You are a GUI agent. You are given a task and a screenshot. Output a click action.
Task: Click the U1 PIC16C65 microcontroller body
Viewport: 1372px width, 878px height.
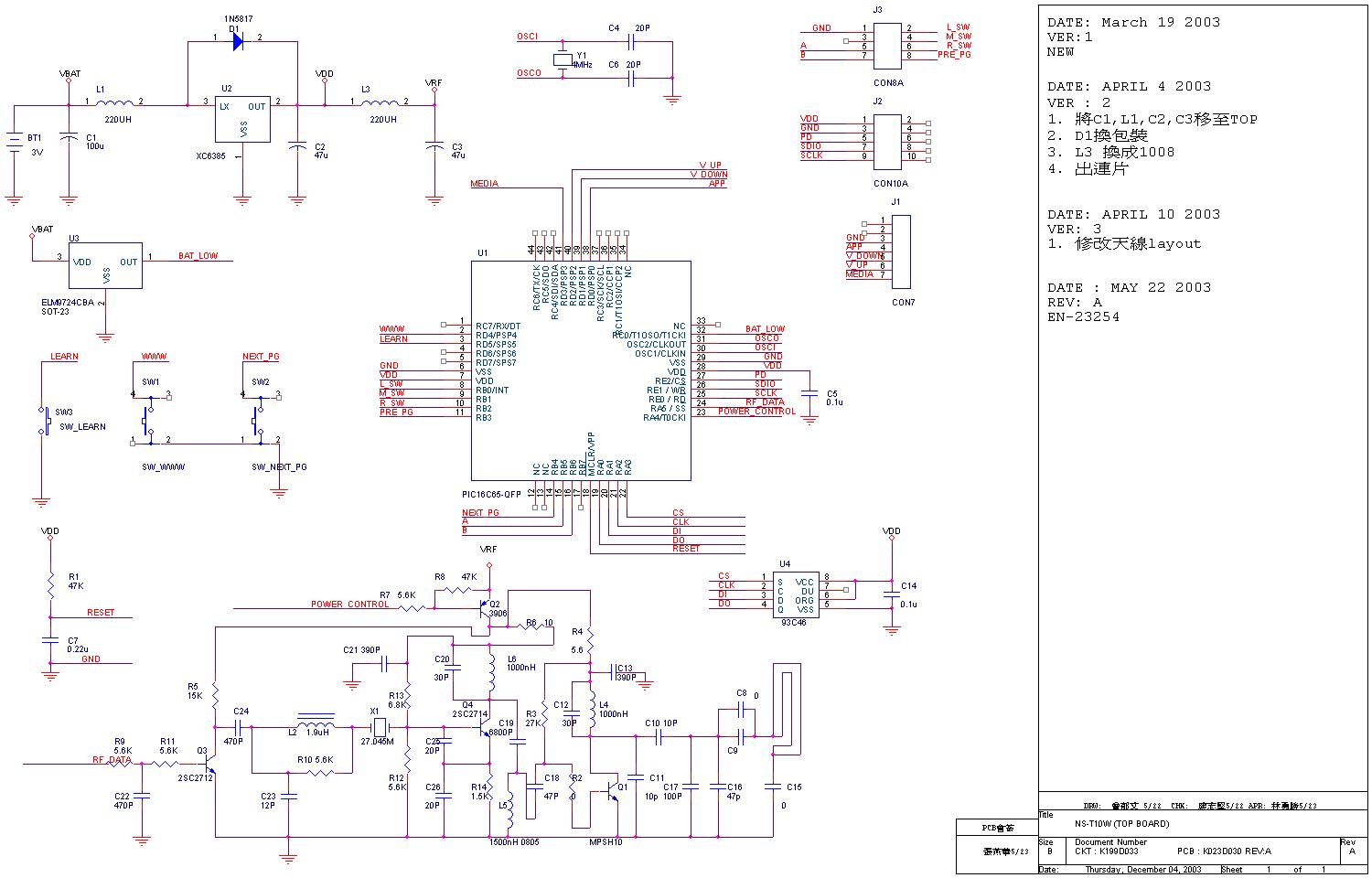[581, 370]
